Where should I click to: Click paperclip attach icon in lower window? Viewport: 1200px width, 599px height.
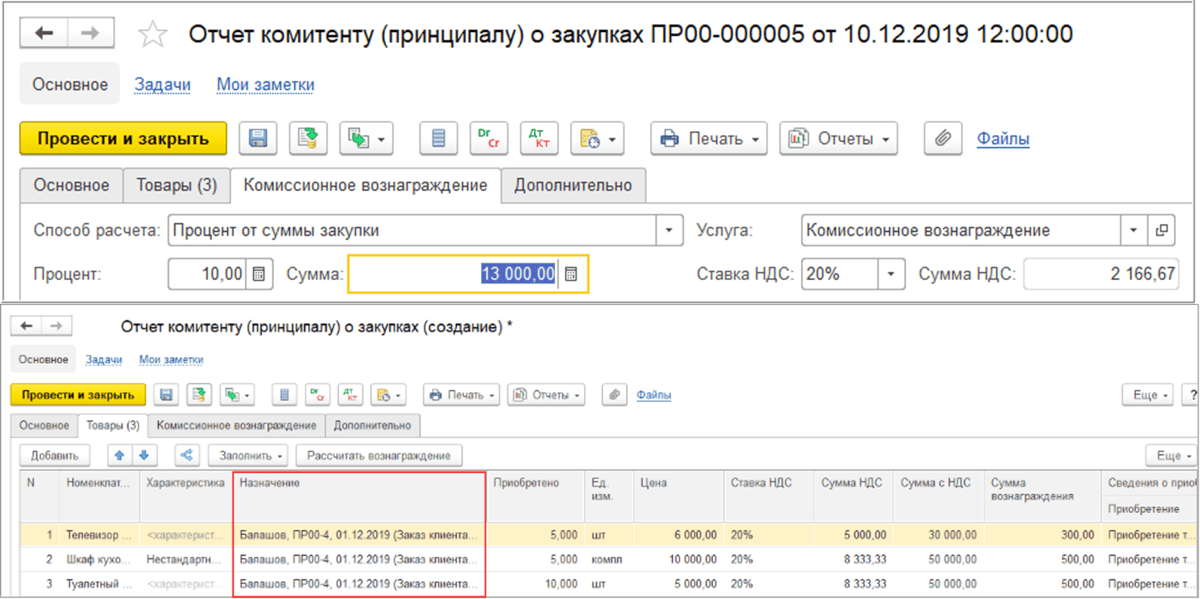[613, 395]
